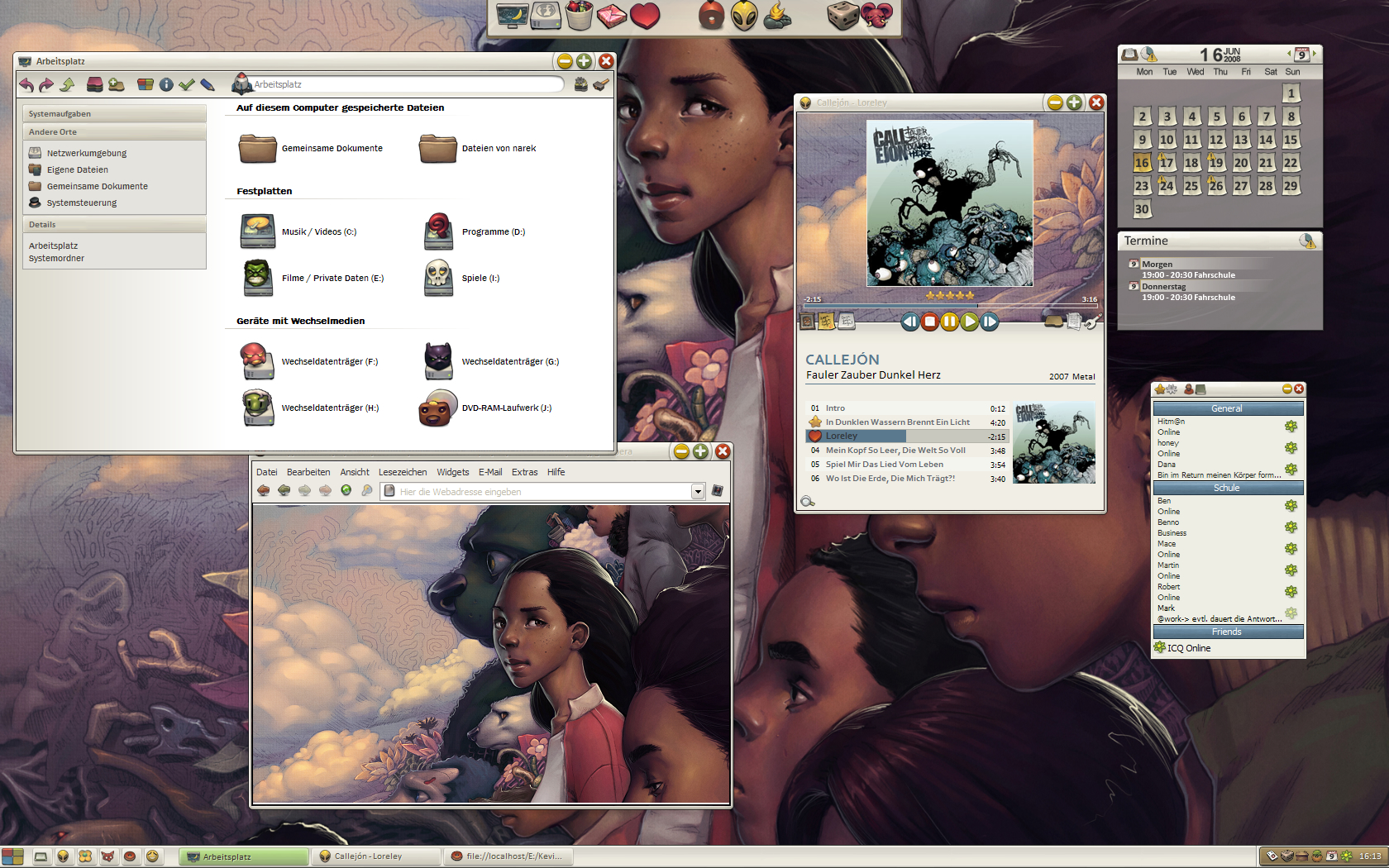Collapse the General contacts group
The height and width of the screenshot is (868, 1389).
click(1228, 408)
